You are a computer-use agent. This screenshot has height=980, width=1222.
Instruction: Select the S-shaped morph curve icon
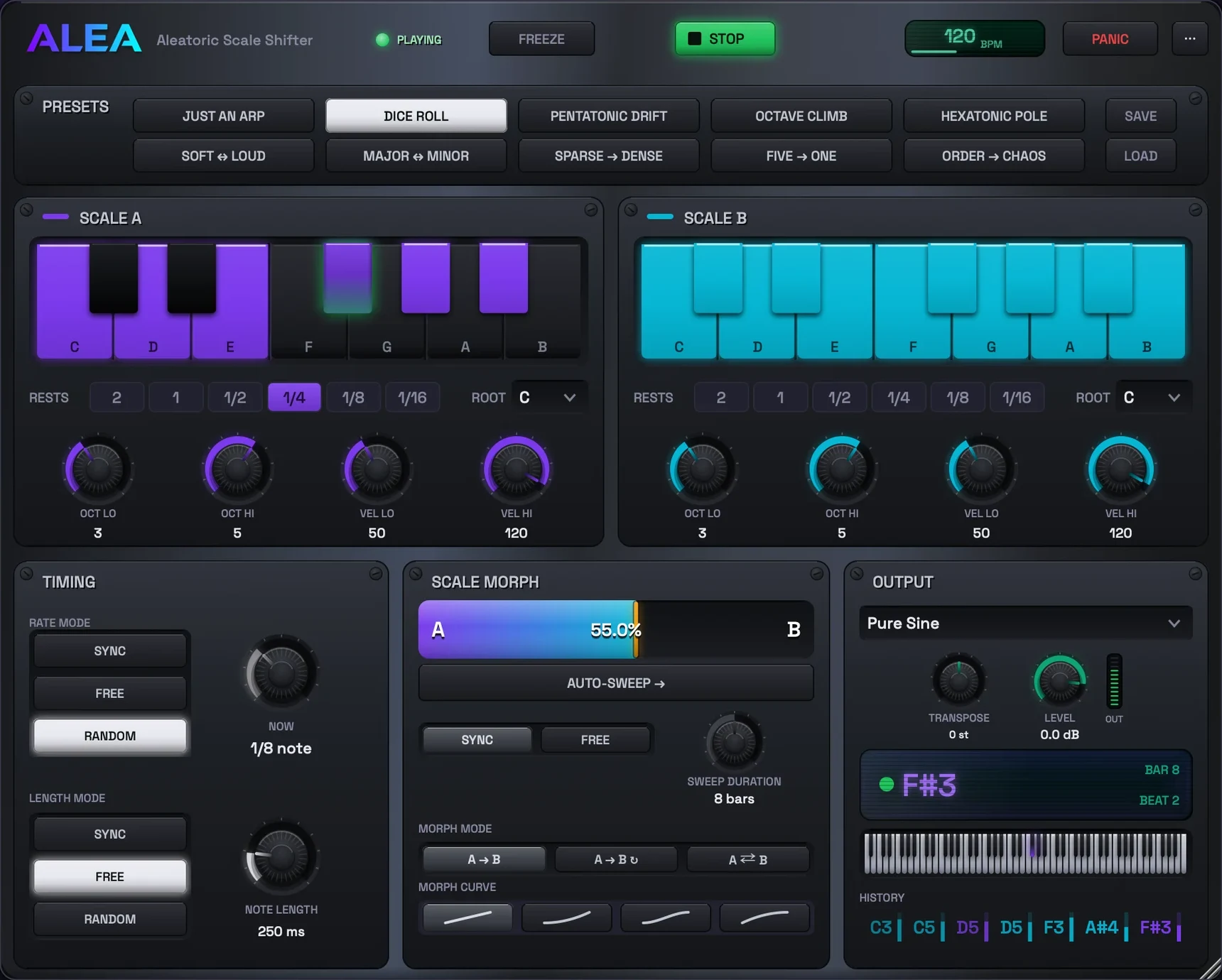point(665,918)
